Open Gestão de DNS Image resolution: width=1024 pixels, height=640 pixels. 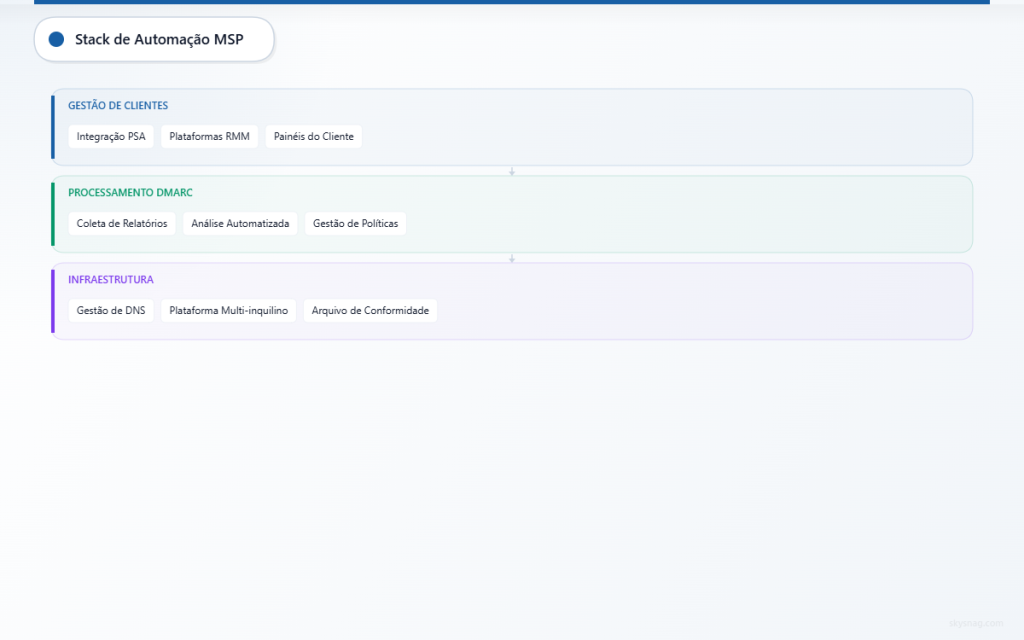point(110,310)
